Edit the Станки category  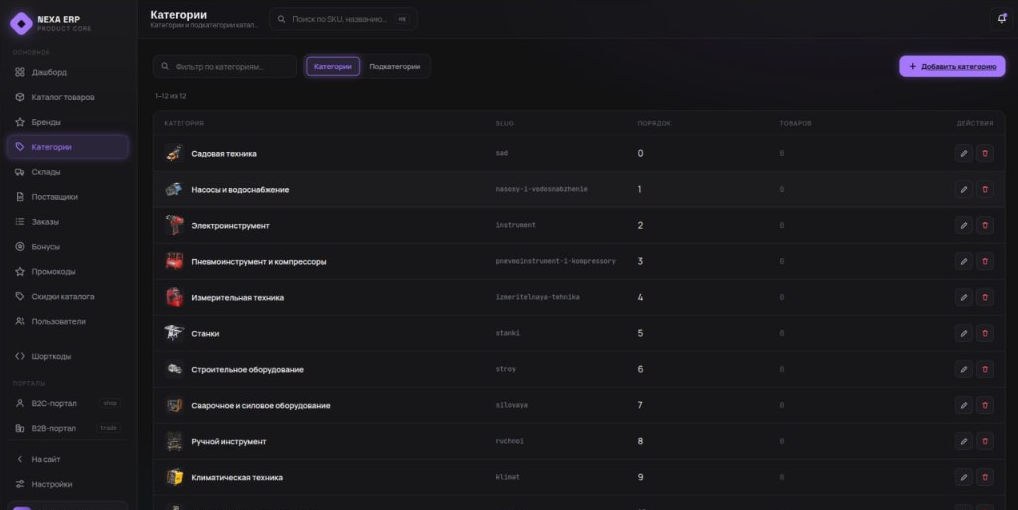point(963,333)
